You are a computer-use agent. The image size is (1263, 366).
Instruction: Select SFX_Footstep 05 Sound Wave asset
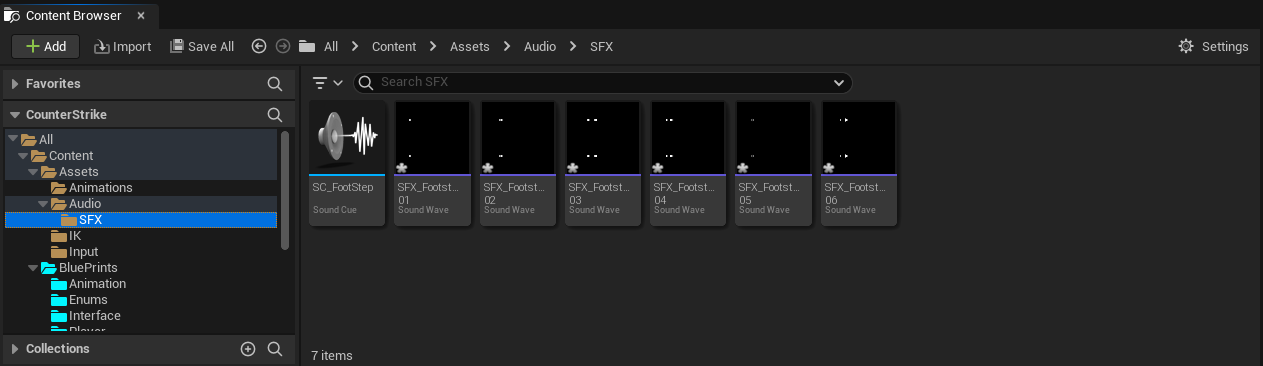pyautogui.click(x=773, y=163)
